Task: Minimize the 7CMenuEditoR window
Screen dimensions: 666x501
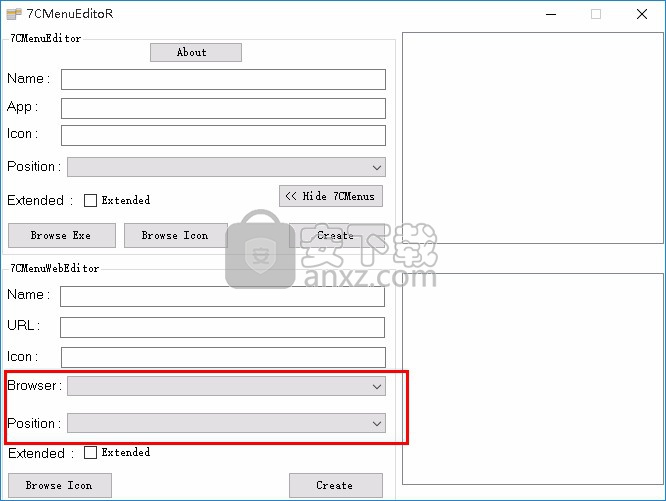Action: (x=551, y=14)
